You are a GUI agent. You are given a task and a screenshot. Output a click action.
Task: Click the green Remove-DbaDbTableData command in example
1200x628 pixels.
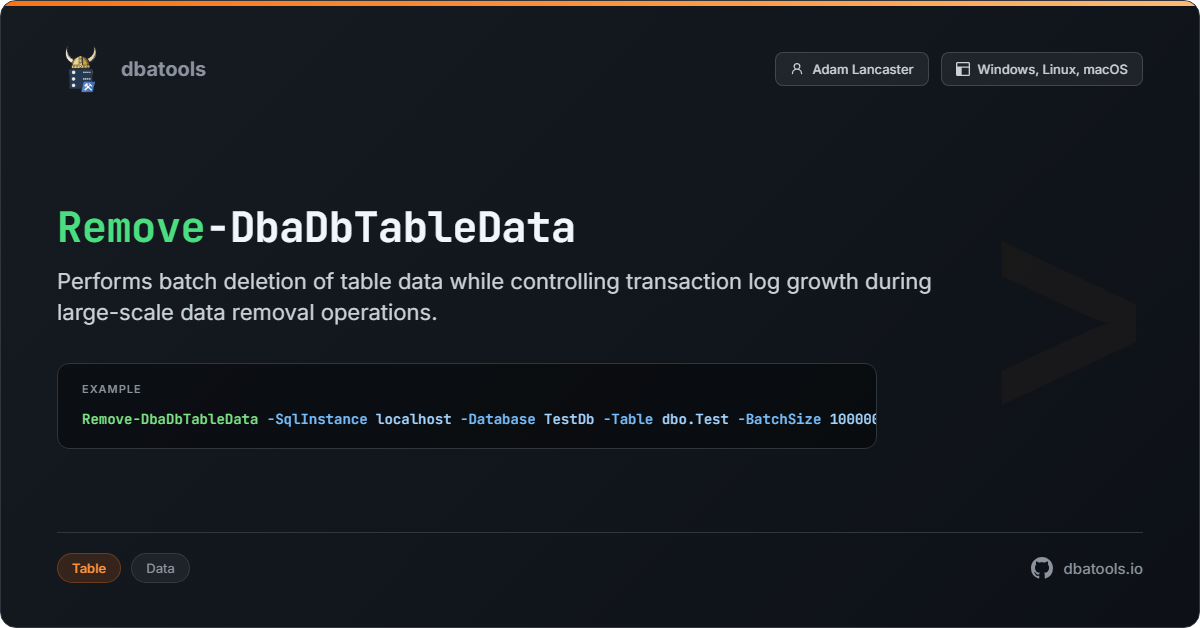tap(170, 419)
